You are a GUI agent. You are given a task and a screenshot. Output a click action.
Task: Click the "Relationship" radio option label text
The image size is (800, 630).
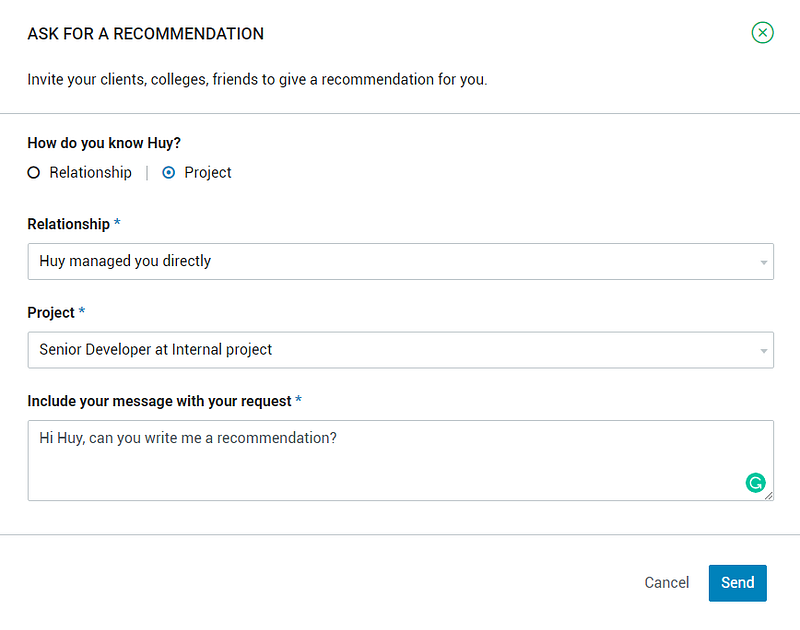(90, 172)
